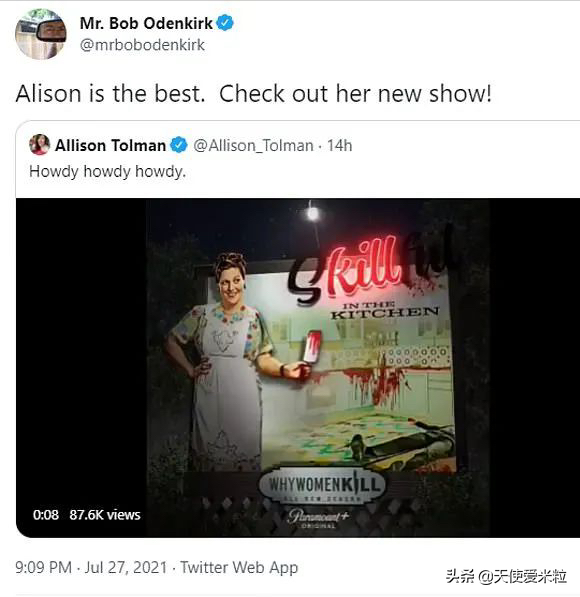Open the 14h timestamp of quoted tweet
The image size is (580, 597).
(339, 145)
